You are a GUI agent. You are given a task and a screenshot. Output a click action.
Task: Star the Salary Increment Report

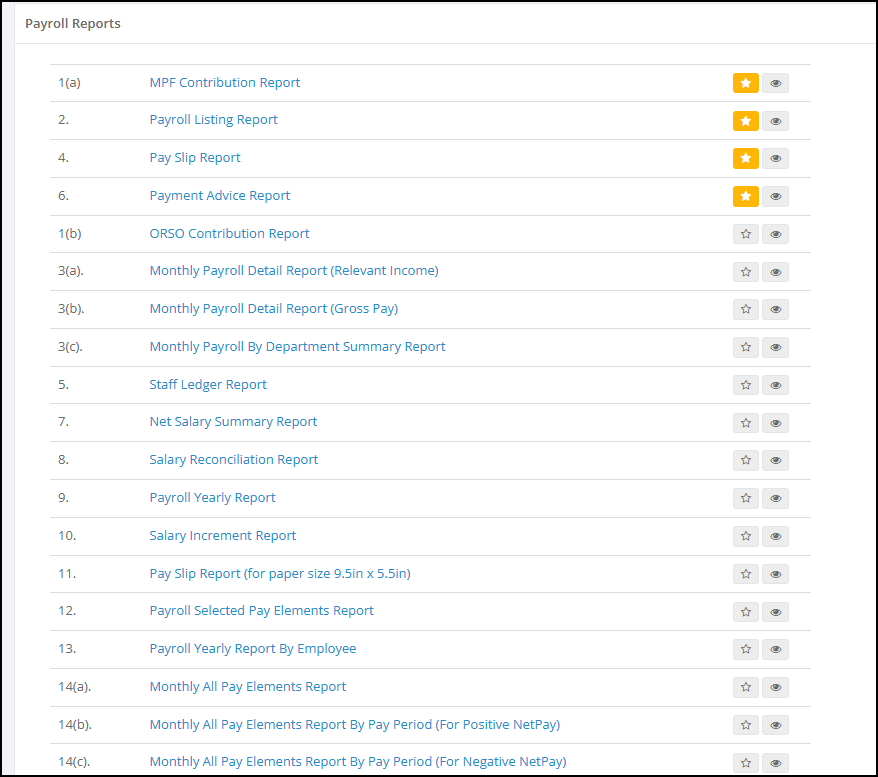coord(745,536)
